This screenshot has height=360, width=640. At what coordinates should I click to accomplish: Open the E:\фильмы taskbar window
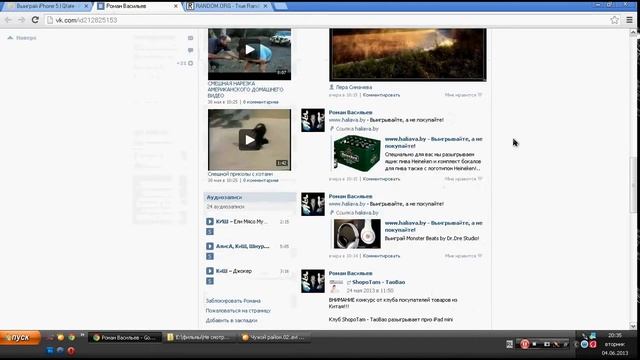(x=200, y=338)
